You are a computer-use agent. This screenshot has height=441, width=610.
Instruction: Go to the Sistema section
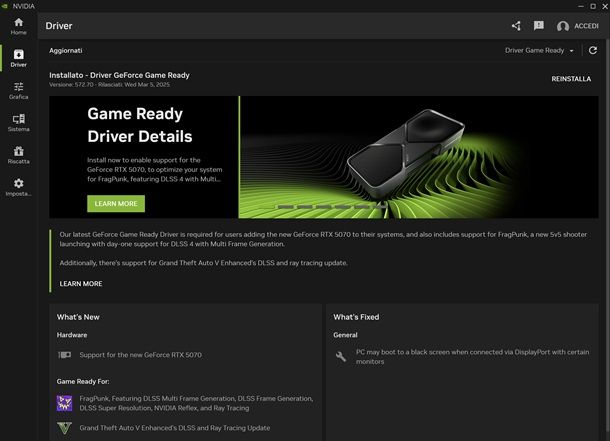point(18,123)
